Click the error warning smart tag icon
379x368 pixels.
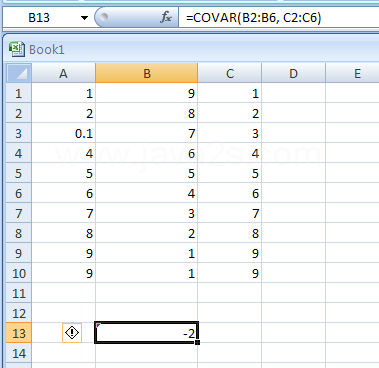pyautogui.click(x=72, y=333)
